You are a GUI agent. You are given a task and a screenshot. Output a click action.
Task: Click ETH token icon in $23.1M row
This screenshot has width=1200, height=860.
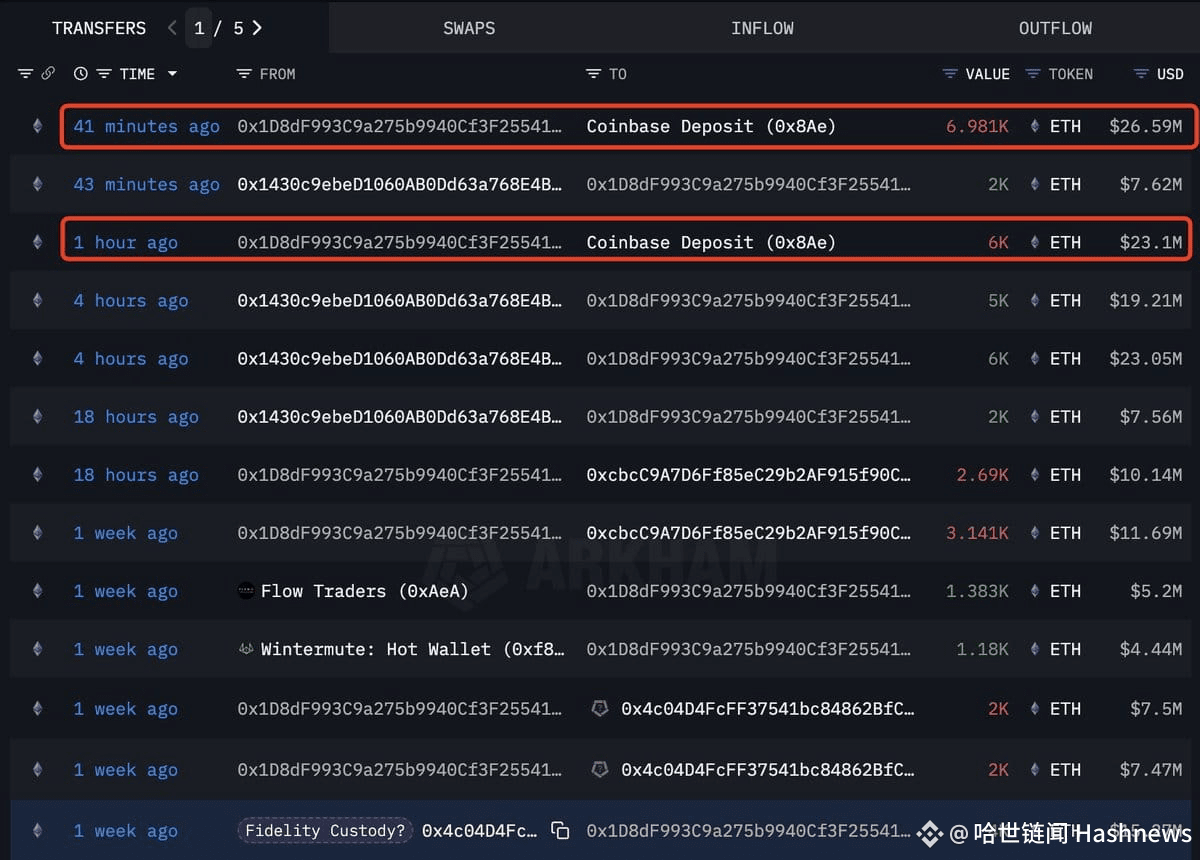[1035, 242]
